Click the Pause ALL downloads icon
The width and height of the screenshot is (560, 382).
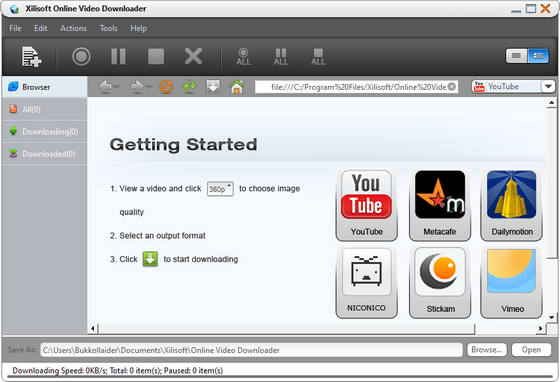tap(281, 57)
